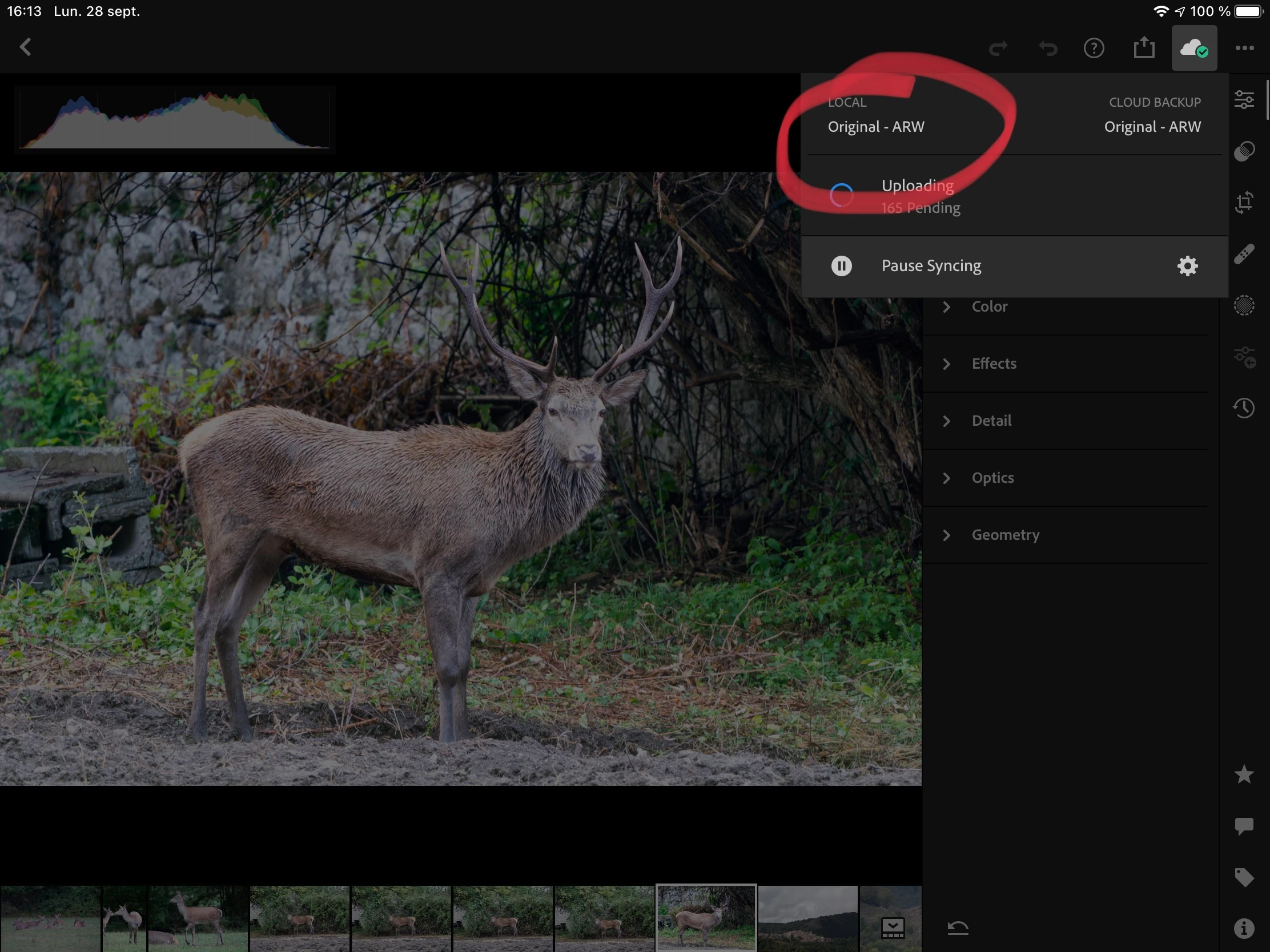Viewport: 1270px width, 952px height.
Task: Open the help question mark icon
Action: pyautogui.click(x=1094, y=48)
